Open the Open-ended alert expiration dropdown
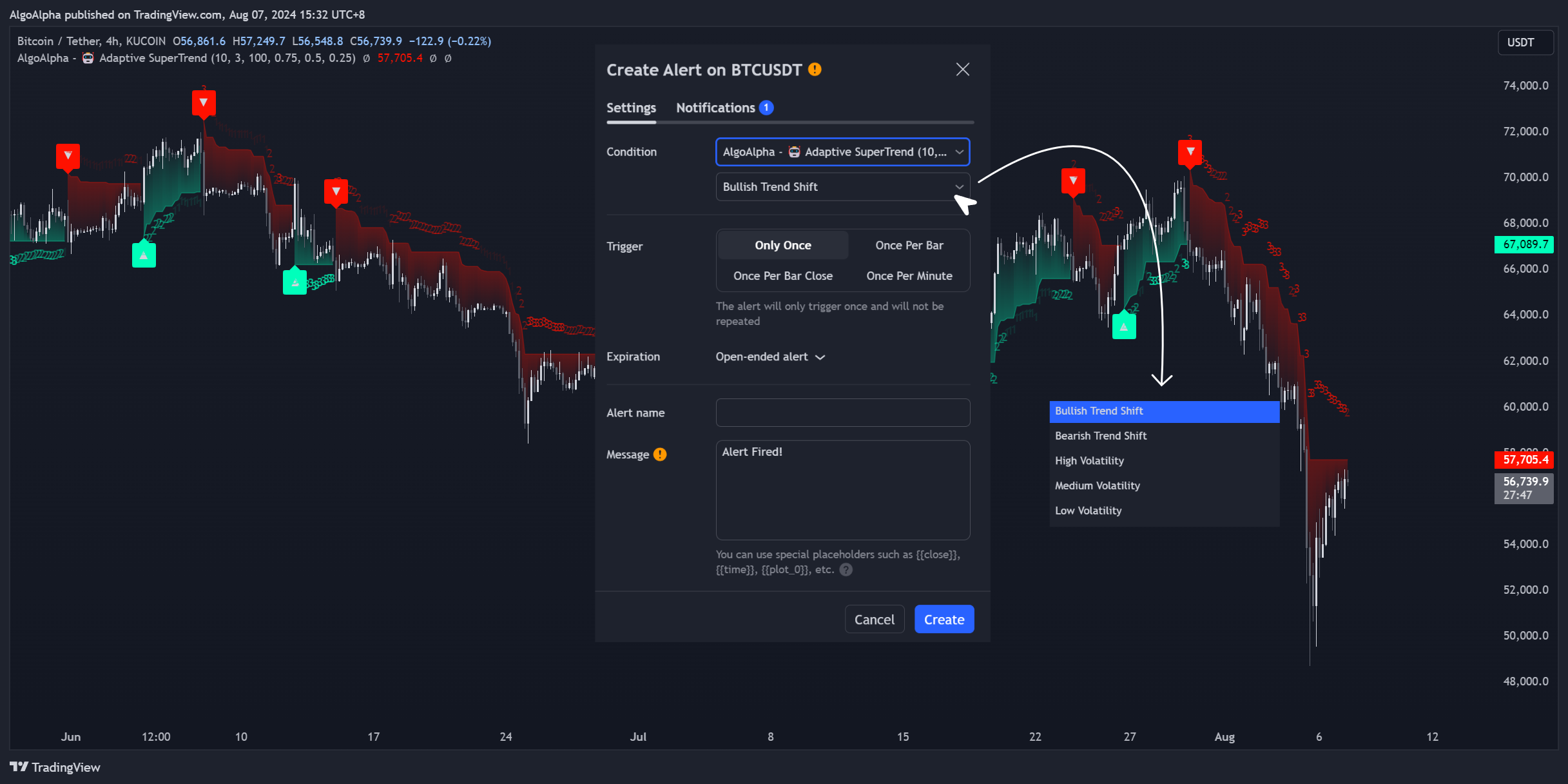Screen dimensions: 1568x784 point(770,357)
